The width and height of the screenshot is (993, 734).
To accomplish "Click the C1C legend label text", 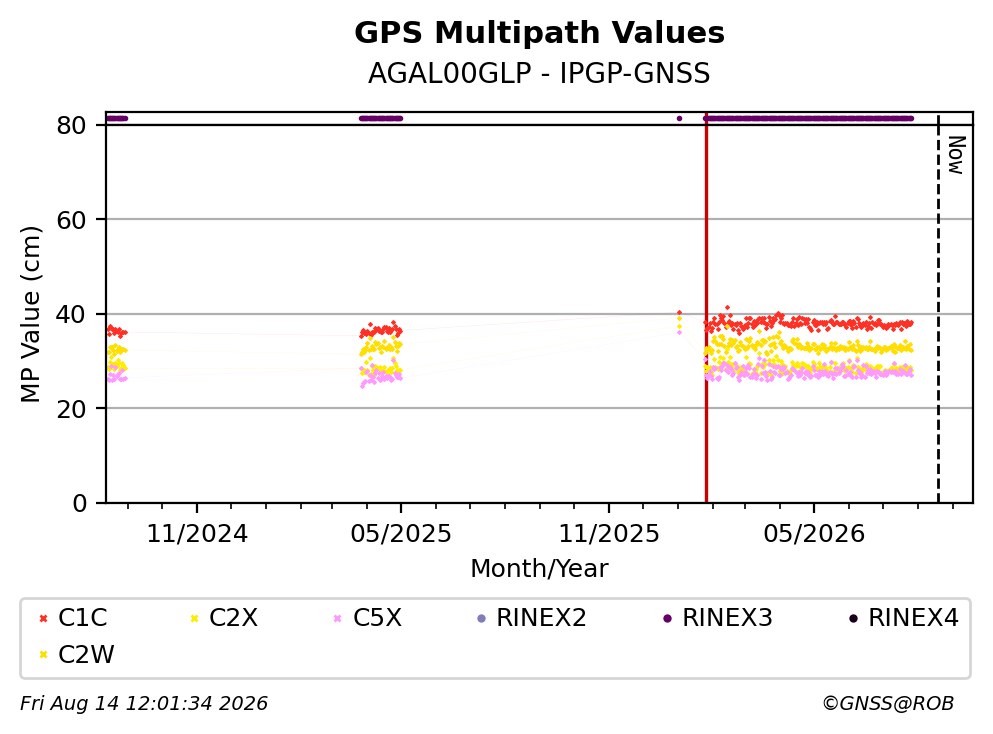I will 82,618.
